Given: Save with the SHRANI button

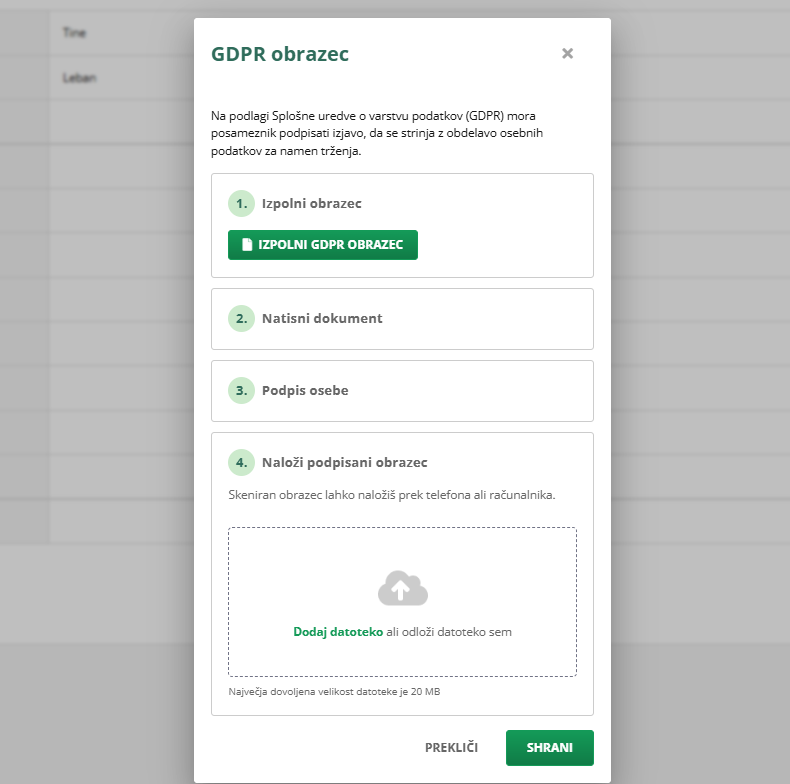Looking at the screenshot, I should click(550, 748).
